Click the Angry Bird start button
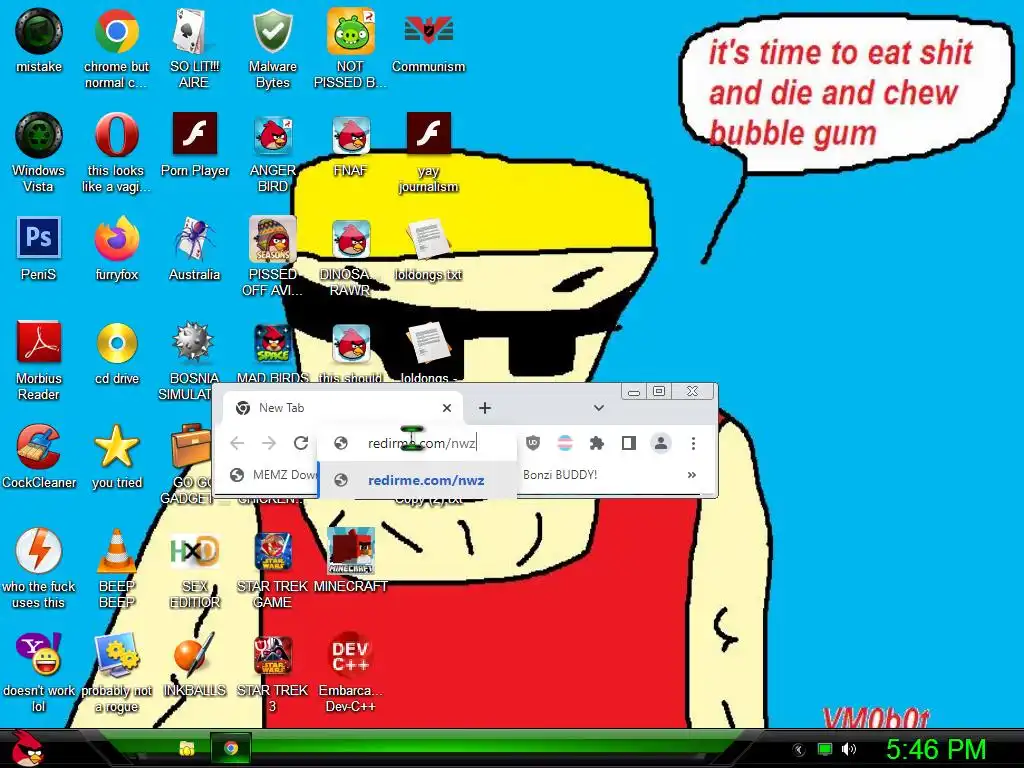 point(27,748)
